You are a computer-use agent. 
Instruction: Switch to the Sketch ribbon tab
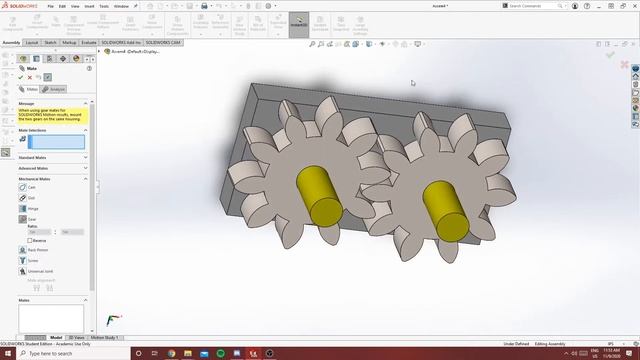[x=50, y=42]
